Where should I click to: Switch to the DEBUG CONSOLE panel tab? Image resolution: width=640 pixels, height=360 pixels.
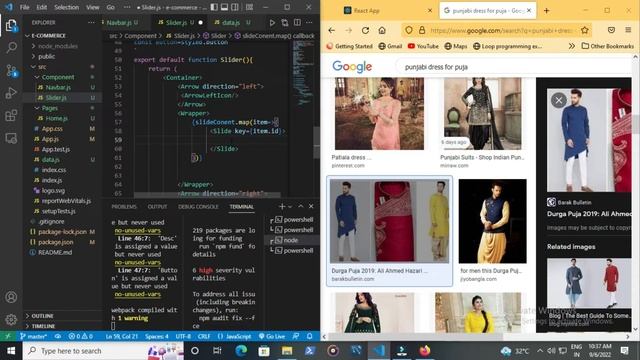tap(198, 207)
